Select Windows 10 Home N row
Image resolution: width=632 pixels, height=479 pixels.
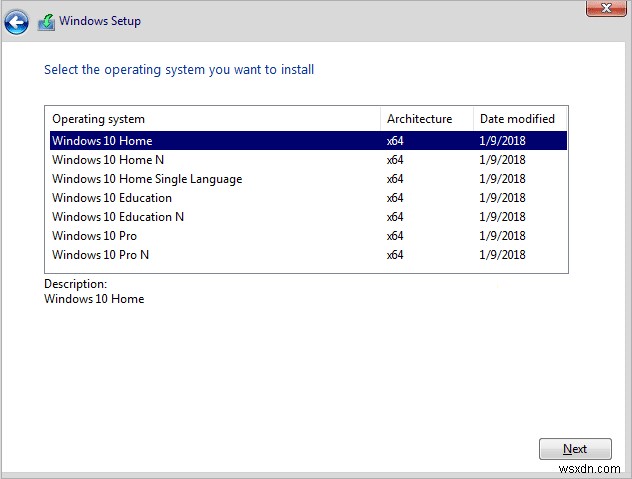pyautogui.click(x=108, y=160)
